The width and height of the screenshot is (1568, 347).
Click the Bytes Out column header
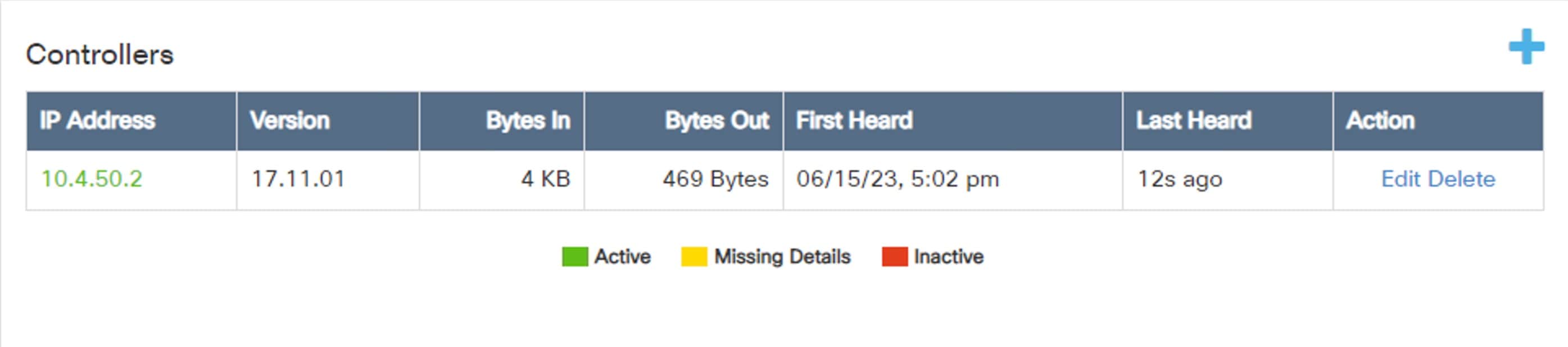tap(717, 120)
